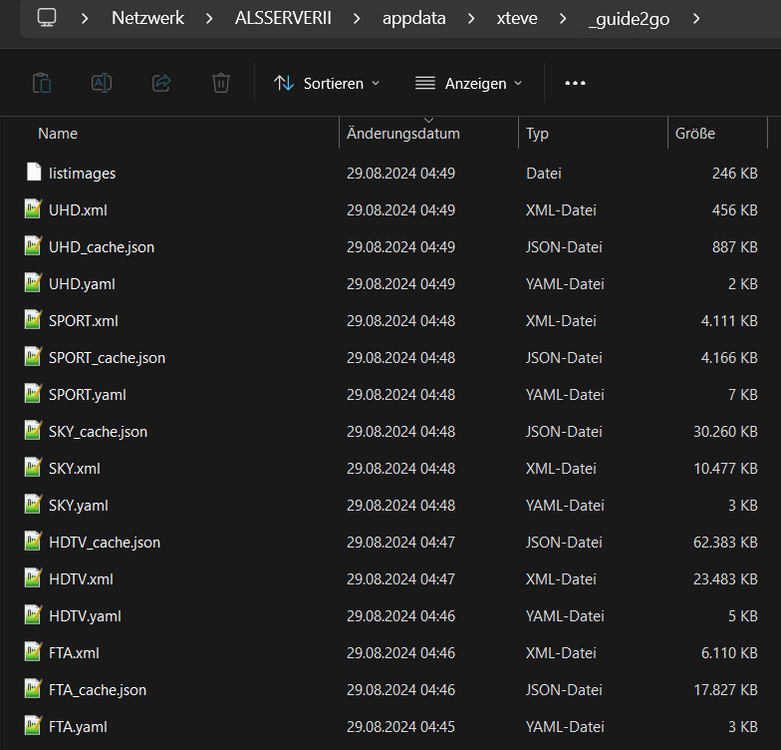This screenshot has width=781, height=750.
Task: Expand the chevron after Netzwerk
Action: (209, 19)
